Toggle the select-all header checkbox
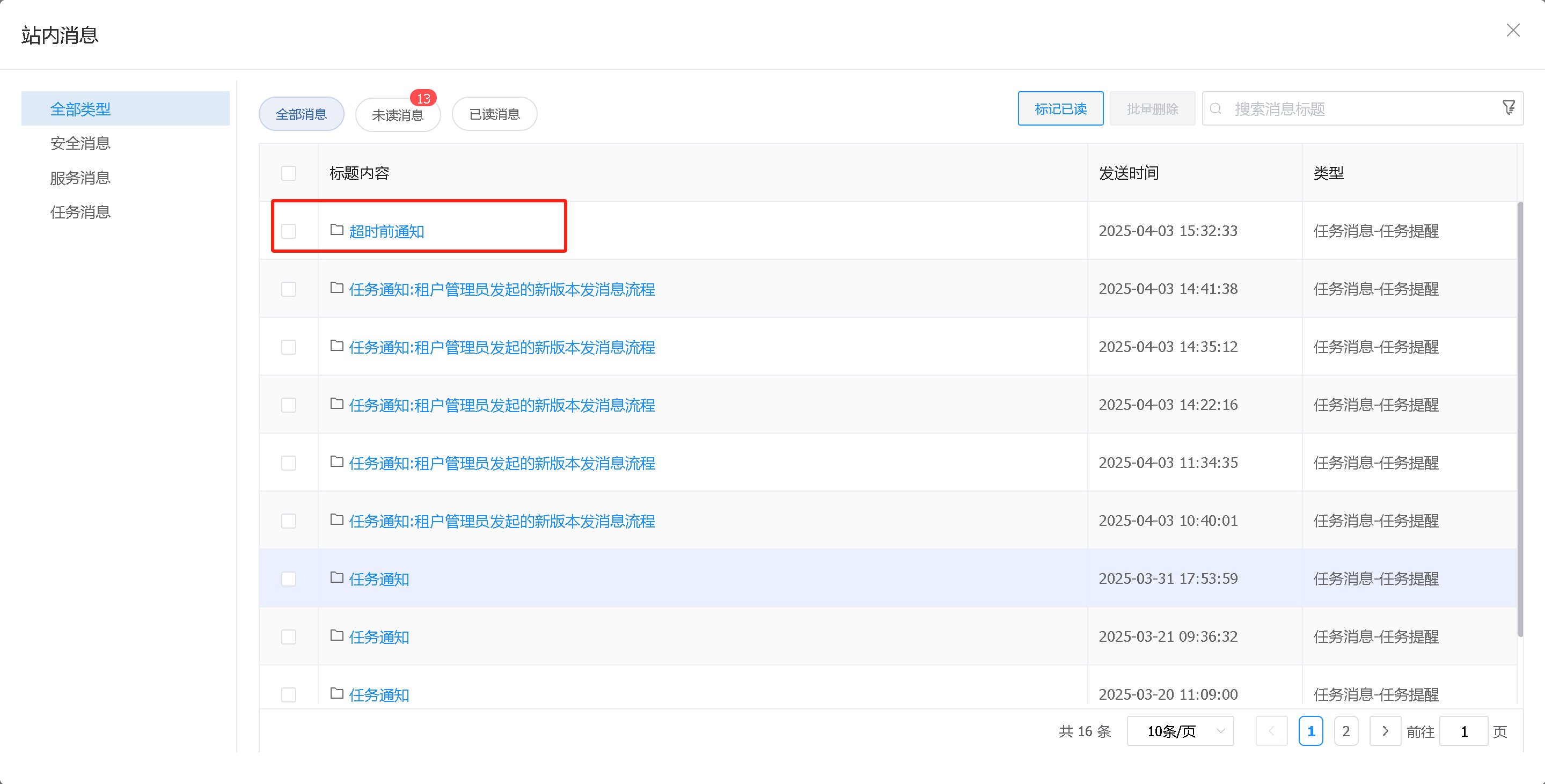 tap(289, 173)
